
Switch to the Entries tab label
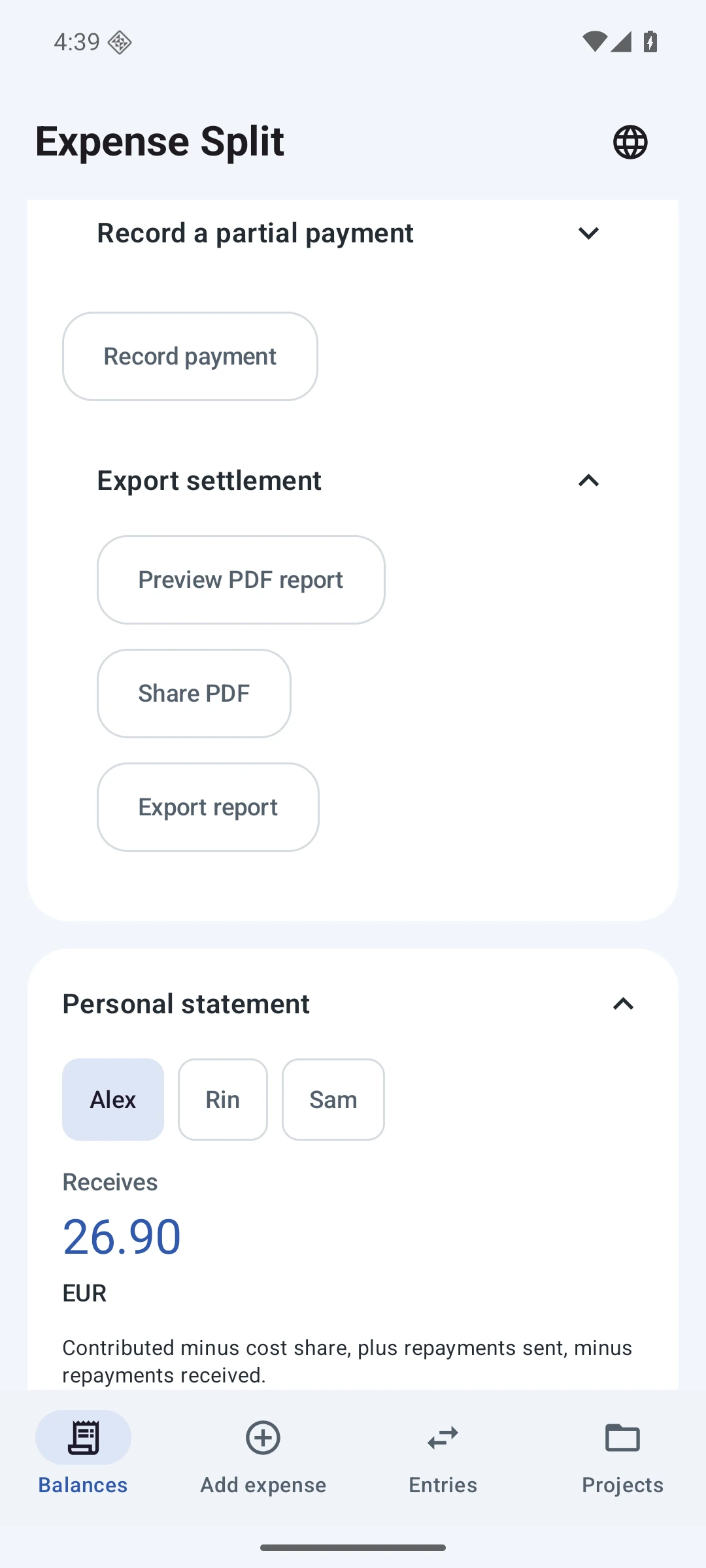click(x=443, y=1485)
